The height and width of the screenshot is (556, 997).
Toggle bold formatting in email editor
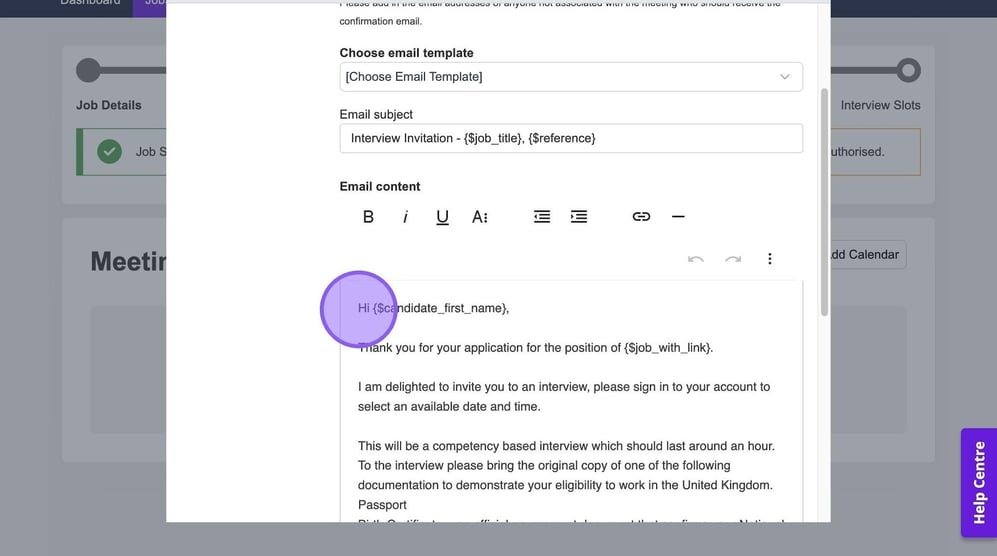(368, 217)
